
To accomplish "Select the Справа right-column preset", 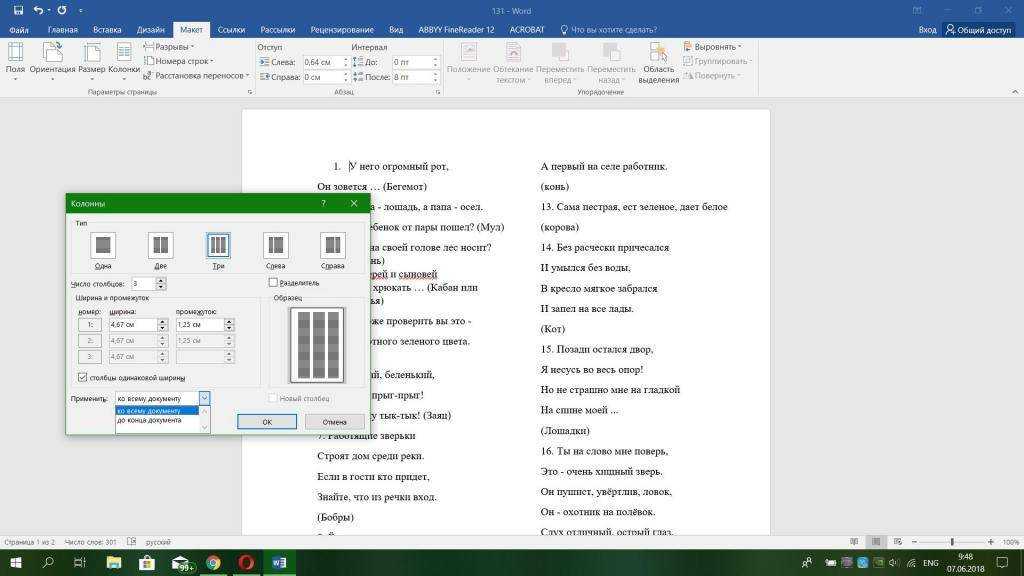I will [332, 246].
